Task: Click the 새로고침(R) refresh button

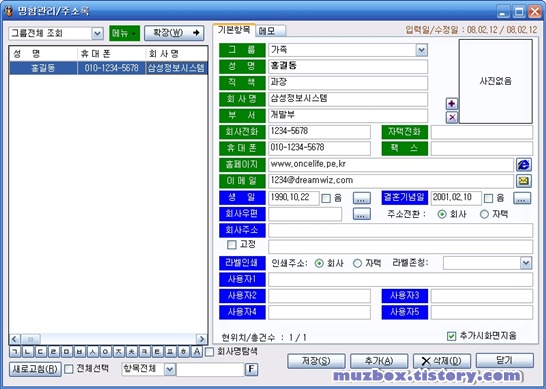Action: [x=35, y=369]
